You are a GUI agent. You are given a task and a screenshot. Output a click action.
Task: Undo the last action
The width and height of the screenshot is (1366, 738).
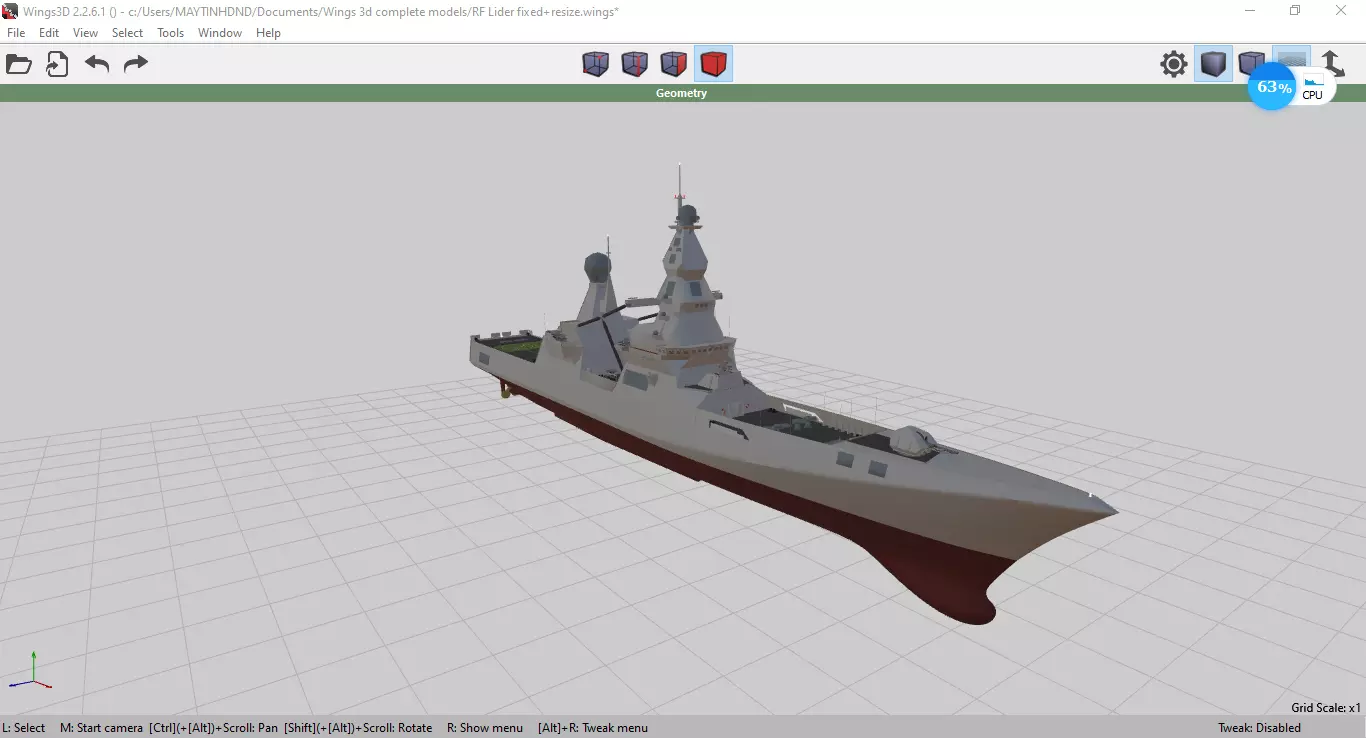[97, 65]
